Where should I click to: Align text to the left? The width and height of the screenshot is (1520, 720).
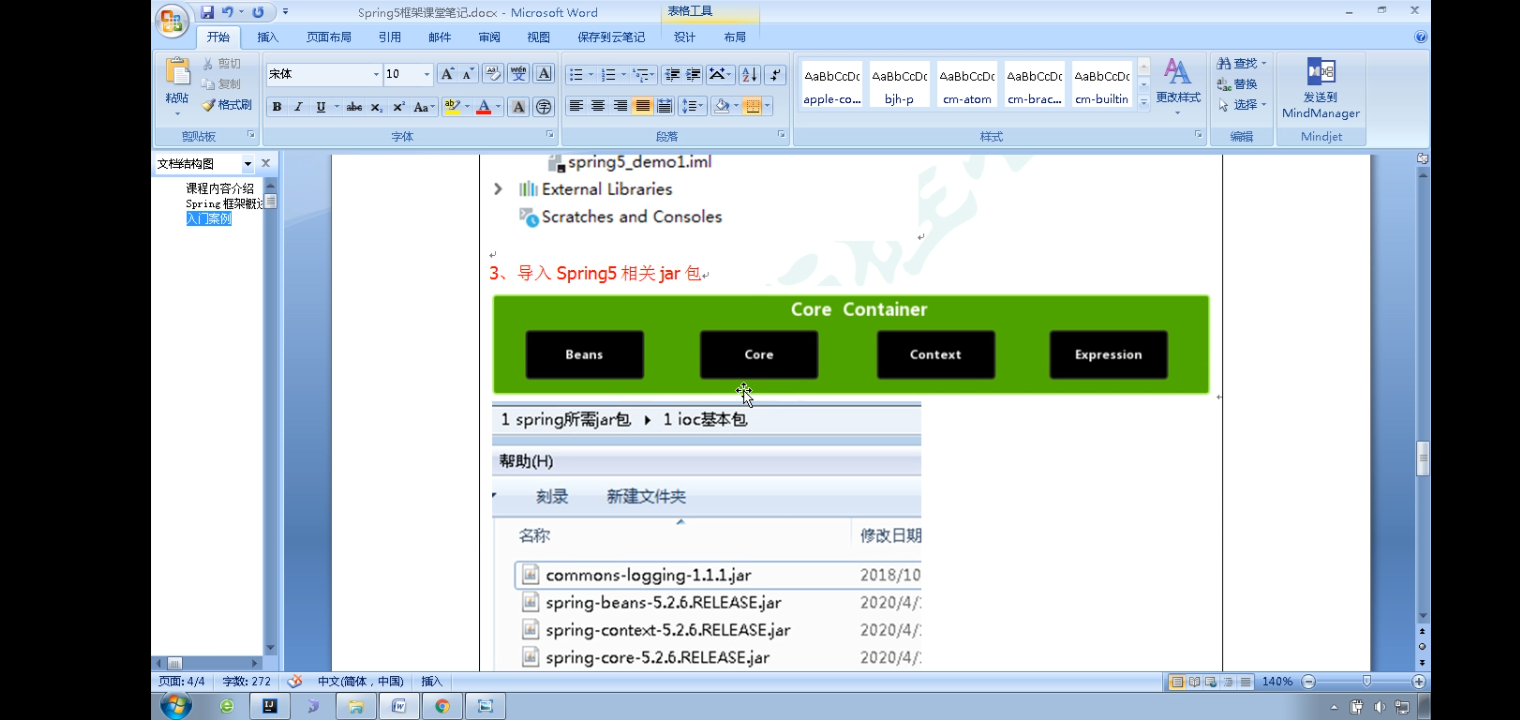(576, 106)
